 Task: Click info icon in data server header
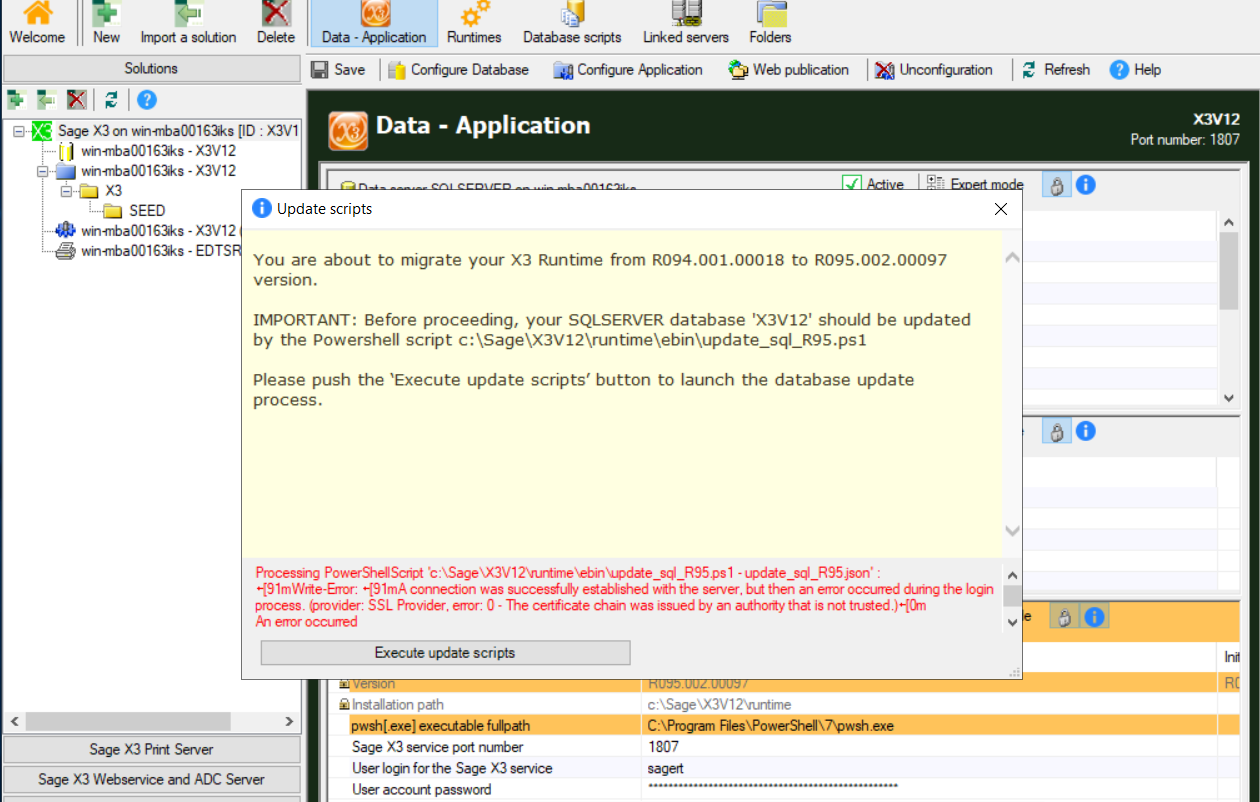pos(1085,185)
